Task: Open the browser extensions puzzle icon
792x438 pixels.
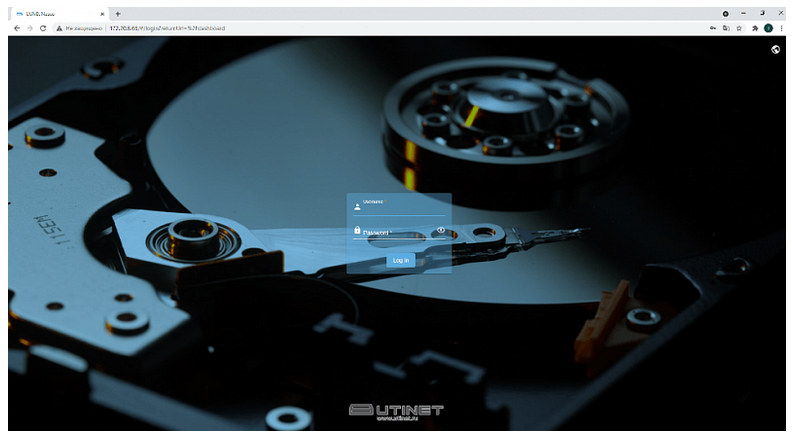Action: [754, 28]
